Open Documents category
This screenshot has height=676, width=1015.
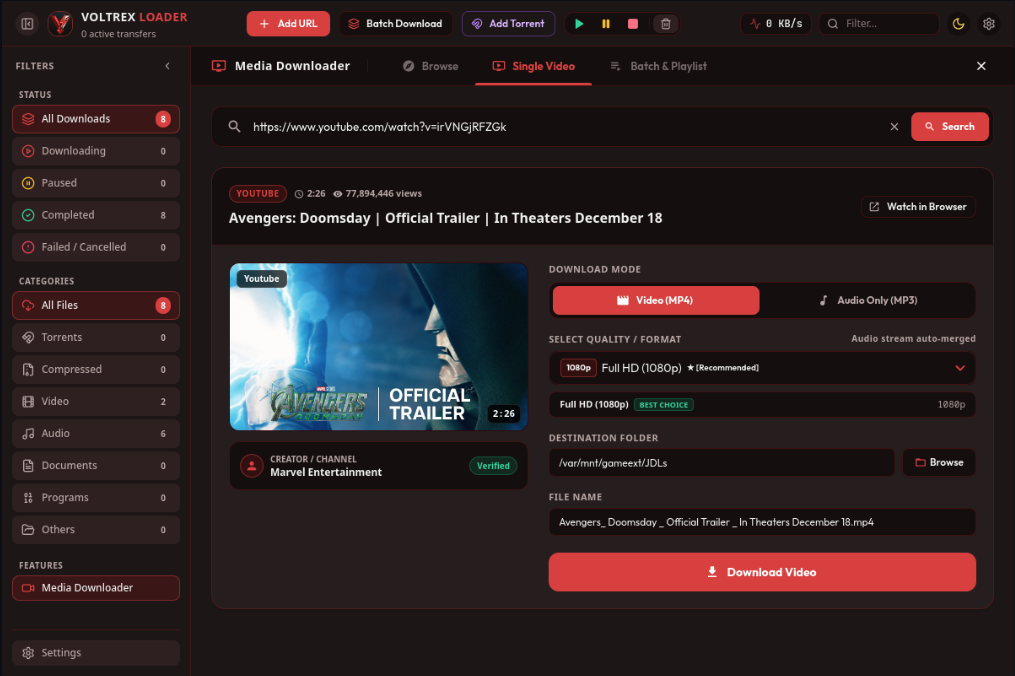point(96,466)
